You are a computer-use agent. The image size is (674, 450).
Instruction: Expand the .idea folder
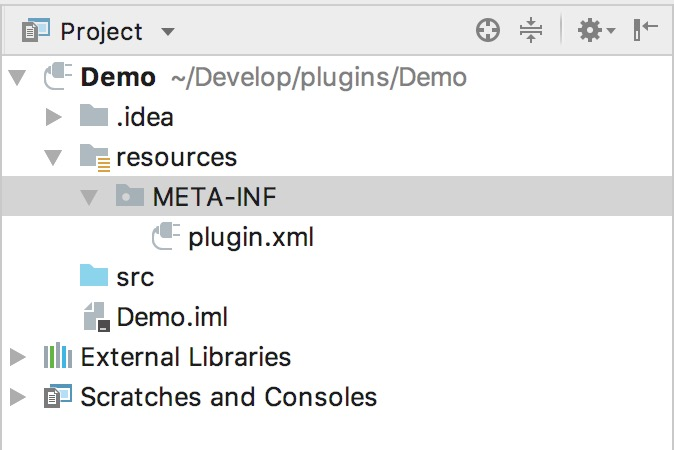click(53, 117)
